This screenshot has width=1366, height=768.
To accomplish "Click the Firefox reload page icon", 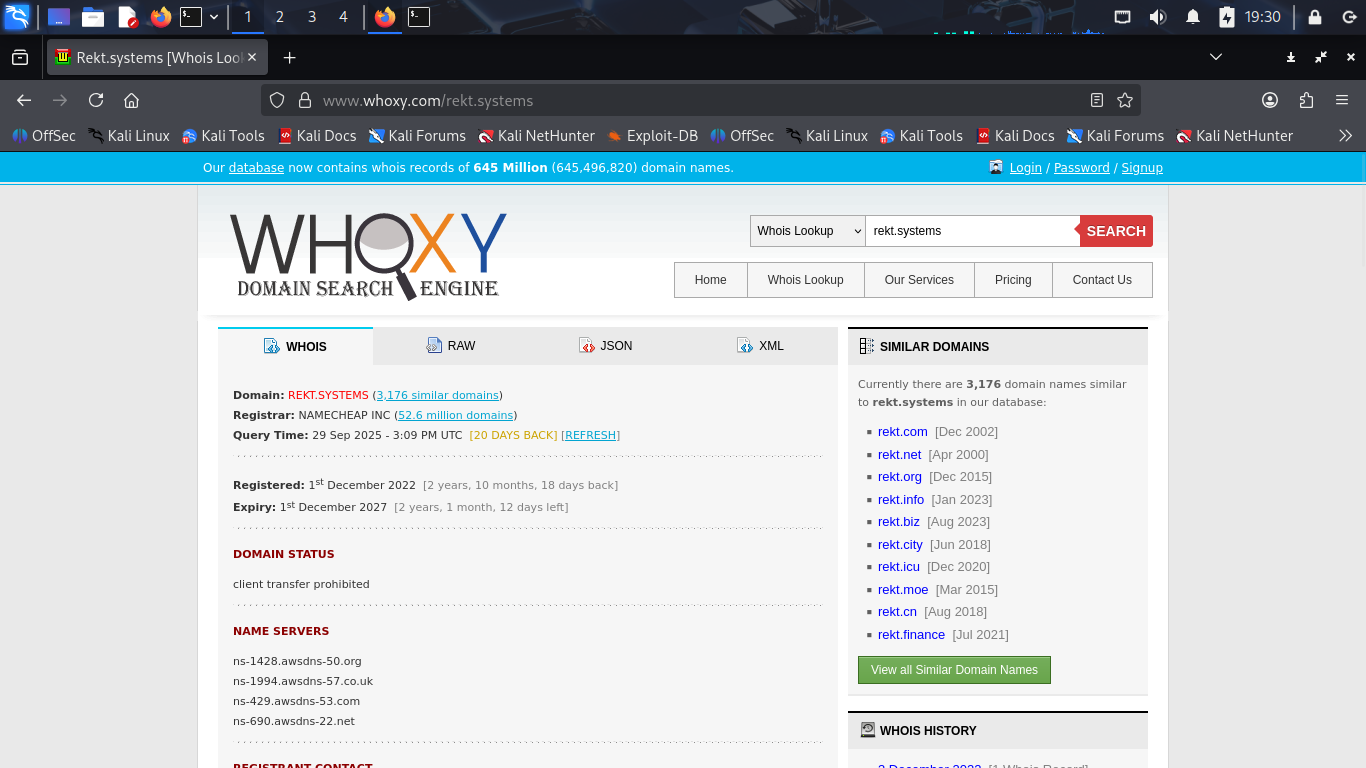I will pos(96,100).
